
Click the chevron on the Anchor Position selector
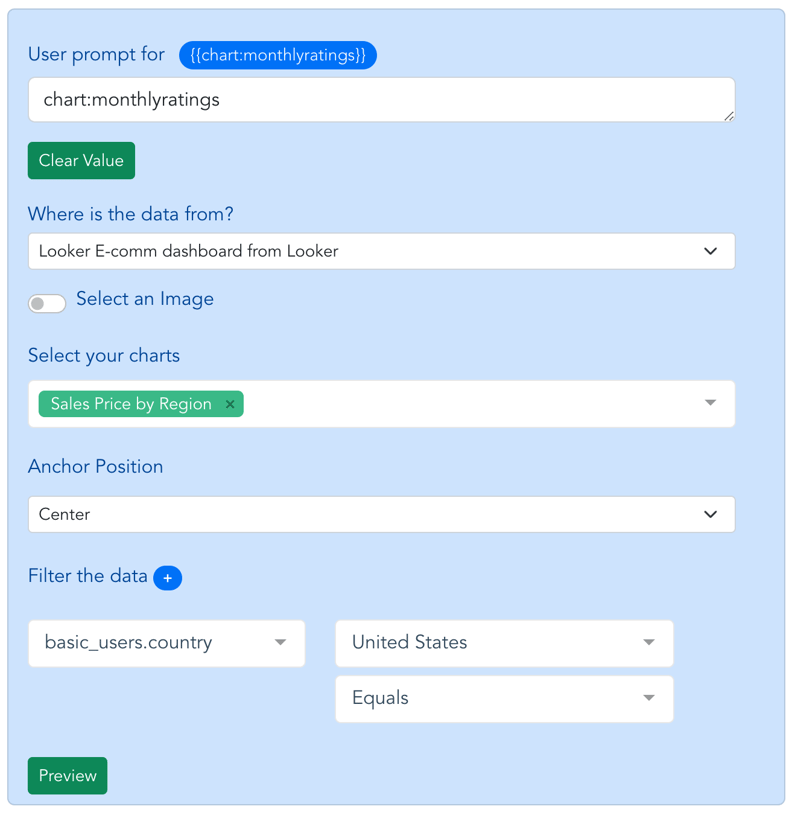[712, 514]
